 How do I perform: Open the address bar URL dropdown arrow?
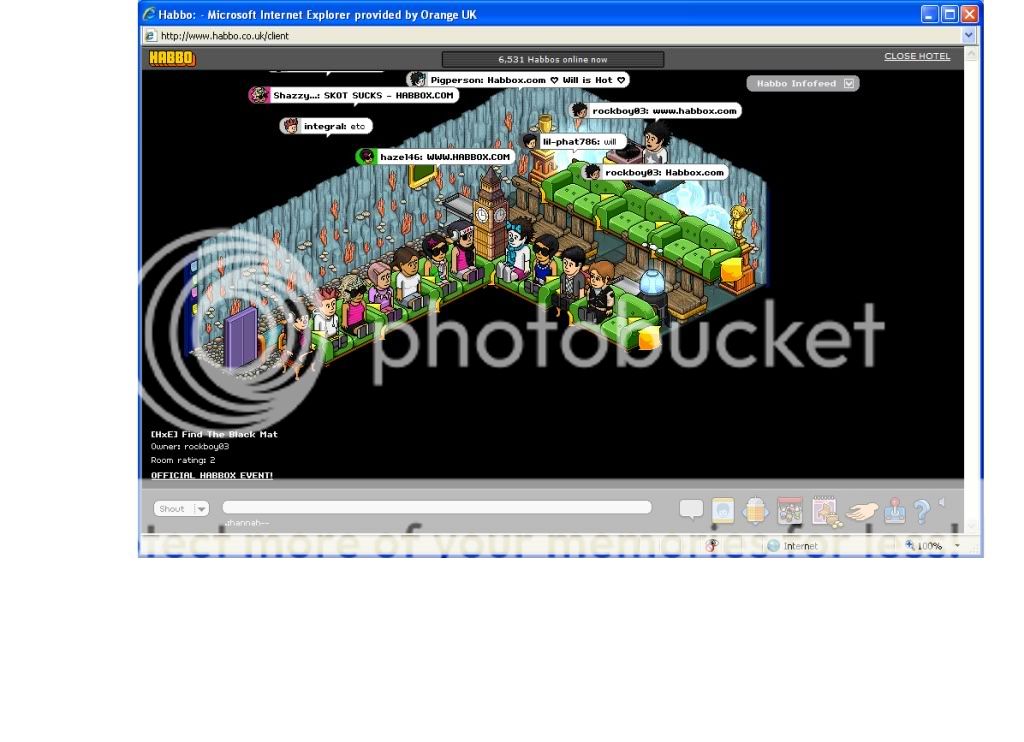968,36
